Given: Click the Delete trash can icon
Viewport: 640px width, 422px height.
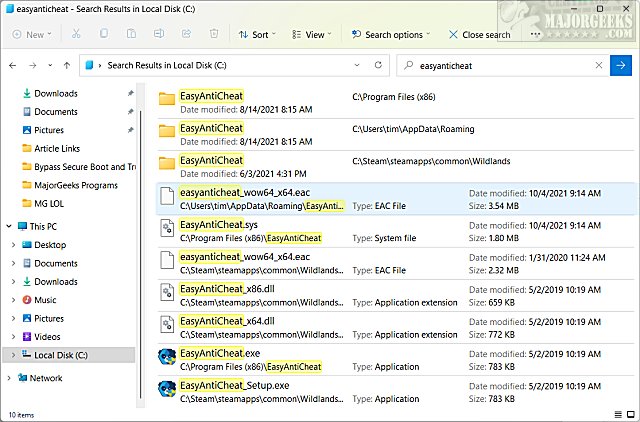Looking at the screenshot, I should coord(213,34).
